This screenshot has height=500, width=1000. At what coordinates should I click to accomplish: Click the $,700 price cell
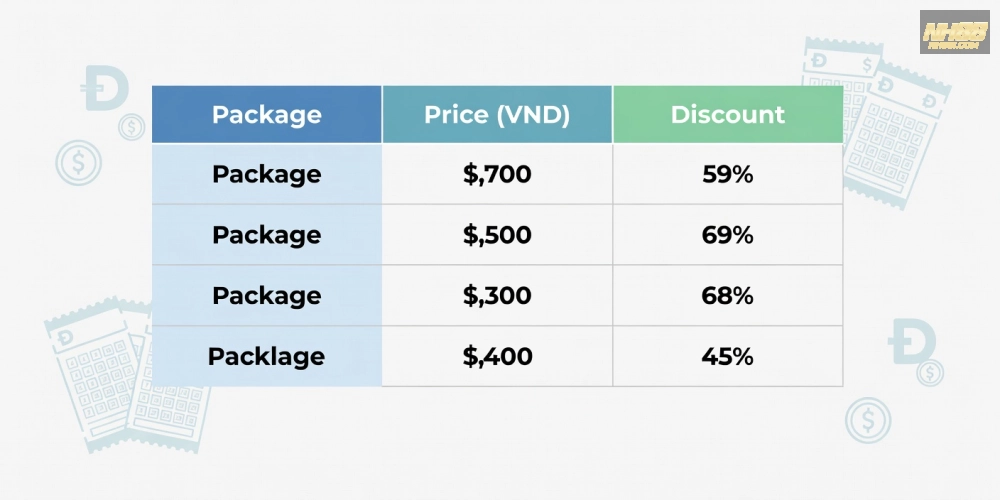[497, 174]
